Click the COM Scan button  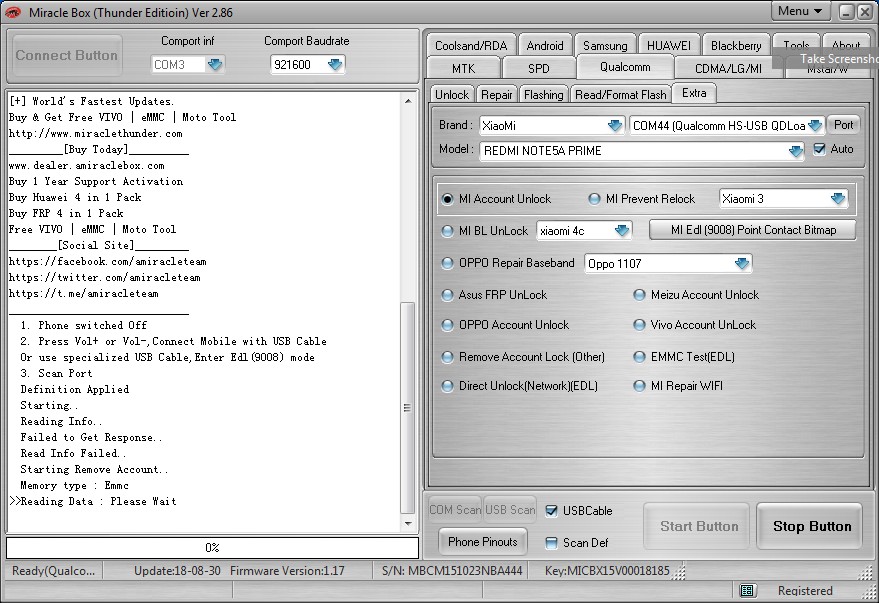coord(455,510)
